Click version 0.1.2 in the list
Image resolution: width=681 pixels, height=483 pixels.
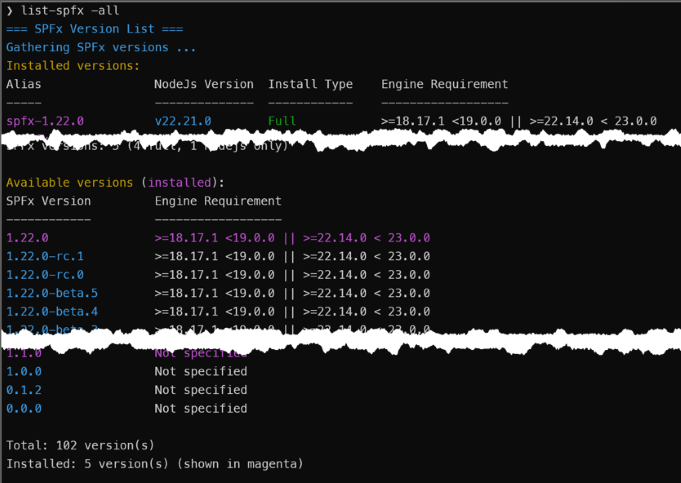[23, 390]
